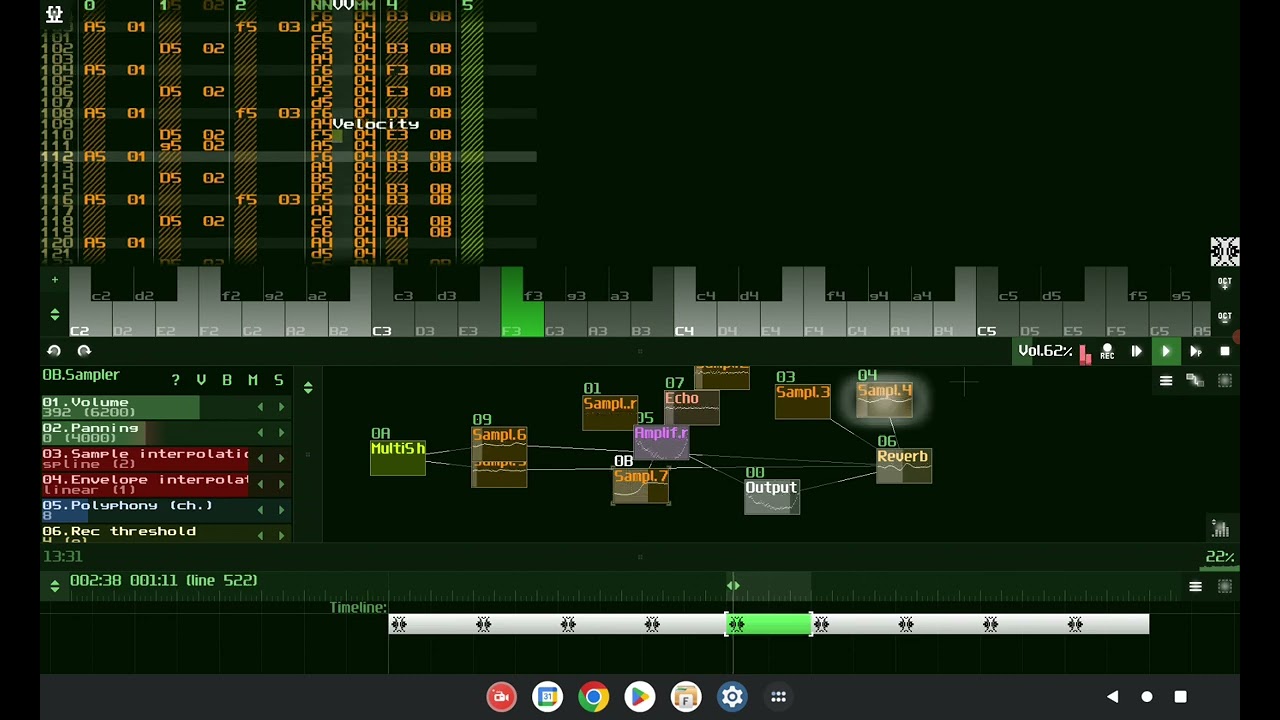
Task: Toggle Bypass (B) on 0B.Sampler
Action: point(227,381)
